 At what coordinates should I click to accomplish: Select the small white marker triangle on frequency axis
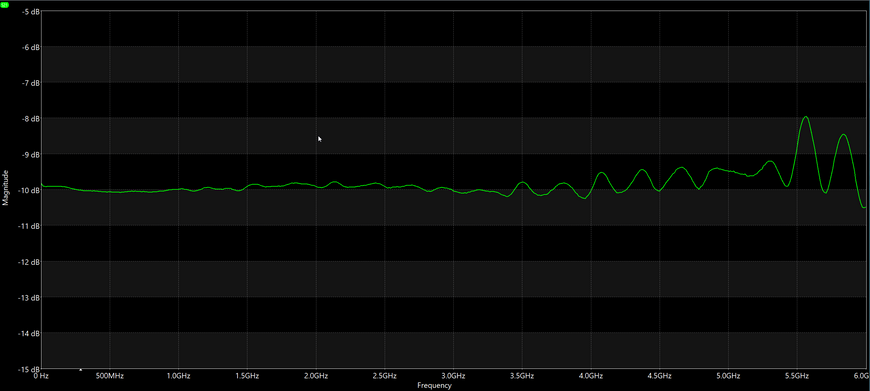pyautogui.click(x=80, y=369)
